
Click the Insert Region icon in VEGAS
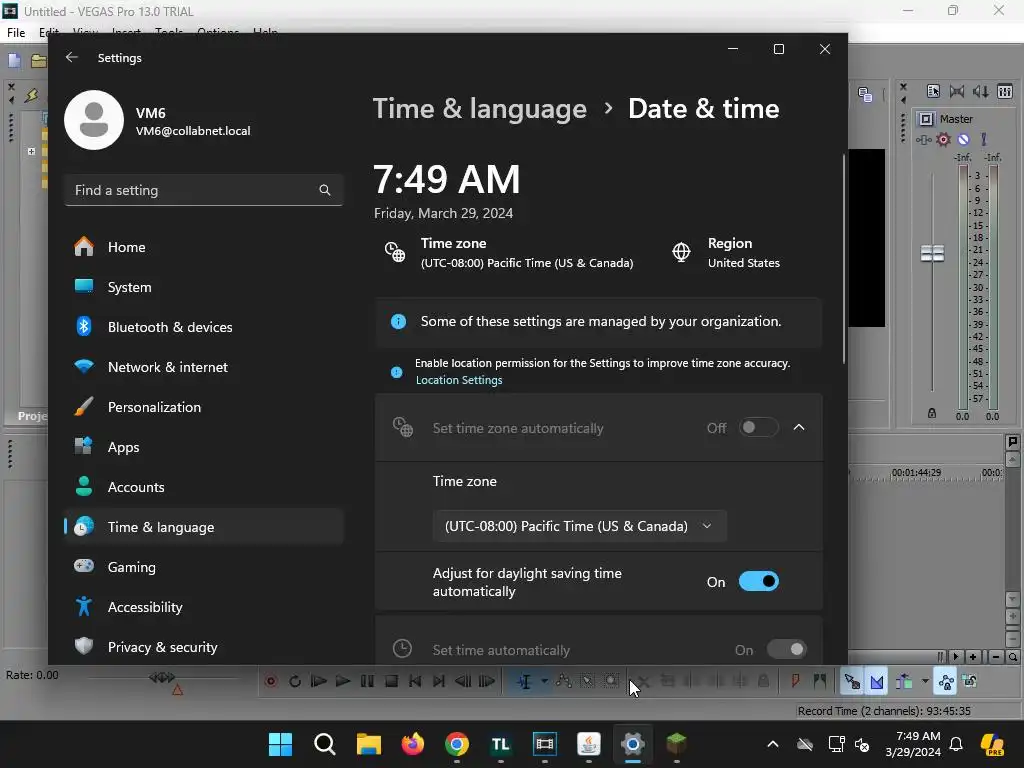coord(820,681)
